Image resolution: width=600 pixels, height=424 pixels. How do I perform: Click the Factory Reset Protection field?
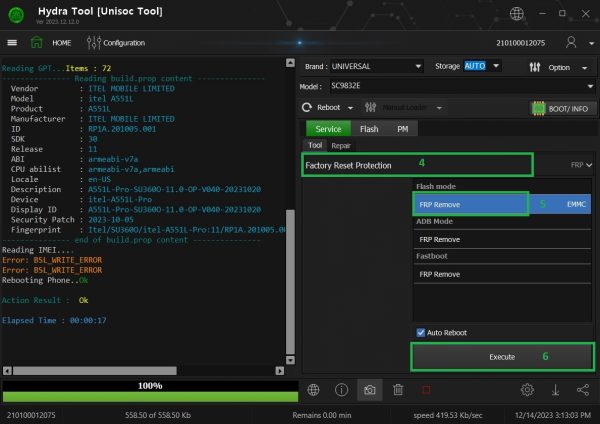pyautogui.click(x=417, y=165)
